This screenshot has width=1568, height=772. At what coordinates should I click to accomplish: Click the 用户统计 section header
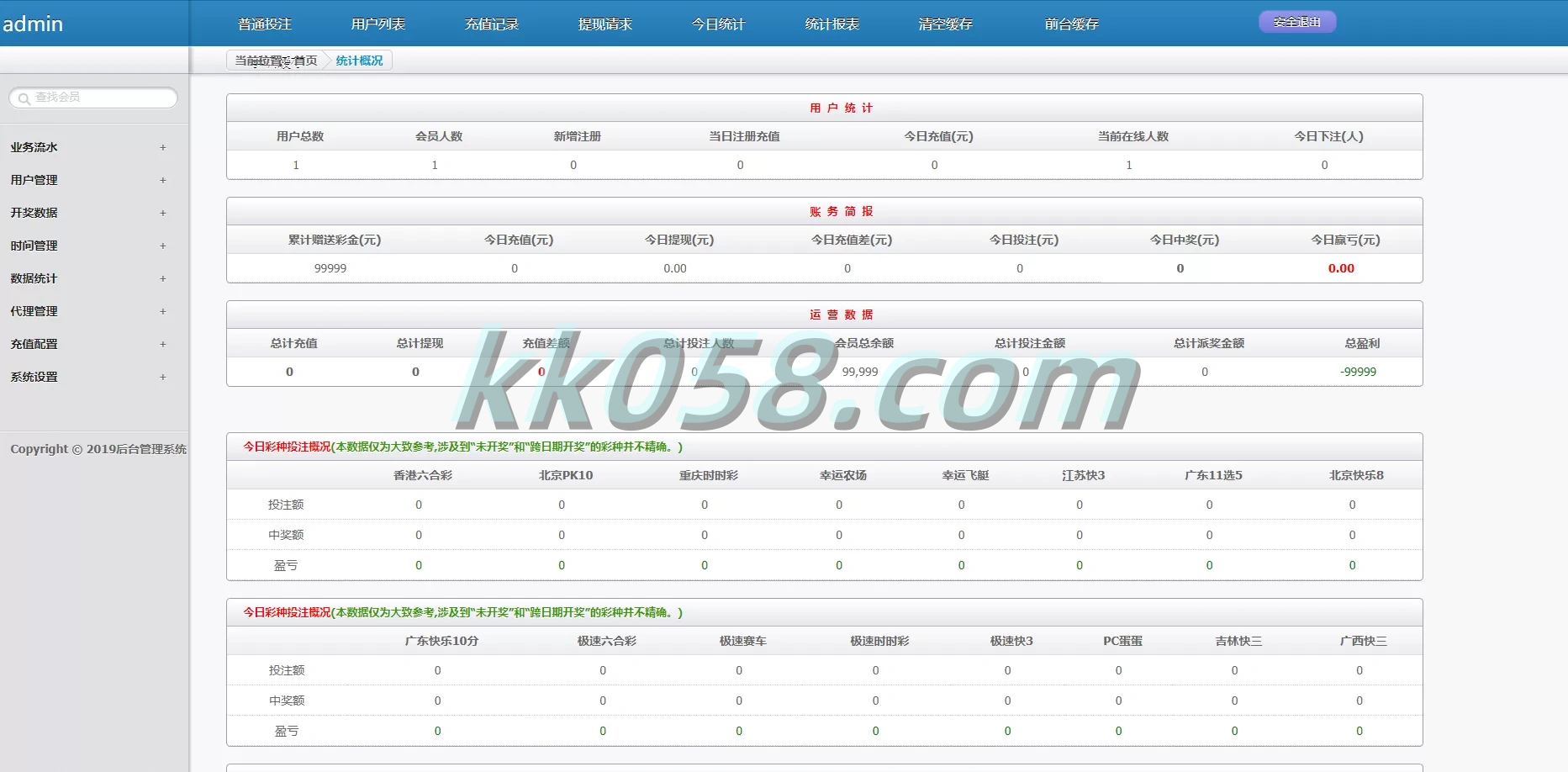point(842,108)
